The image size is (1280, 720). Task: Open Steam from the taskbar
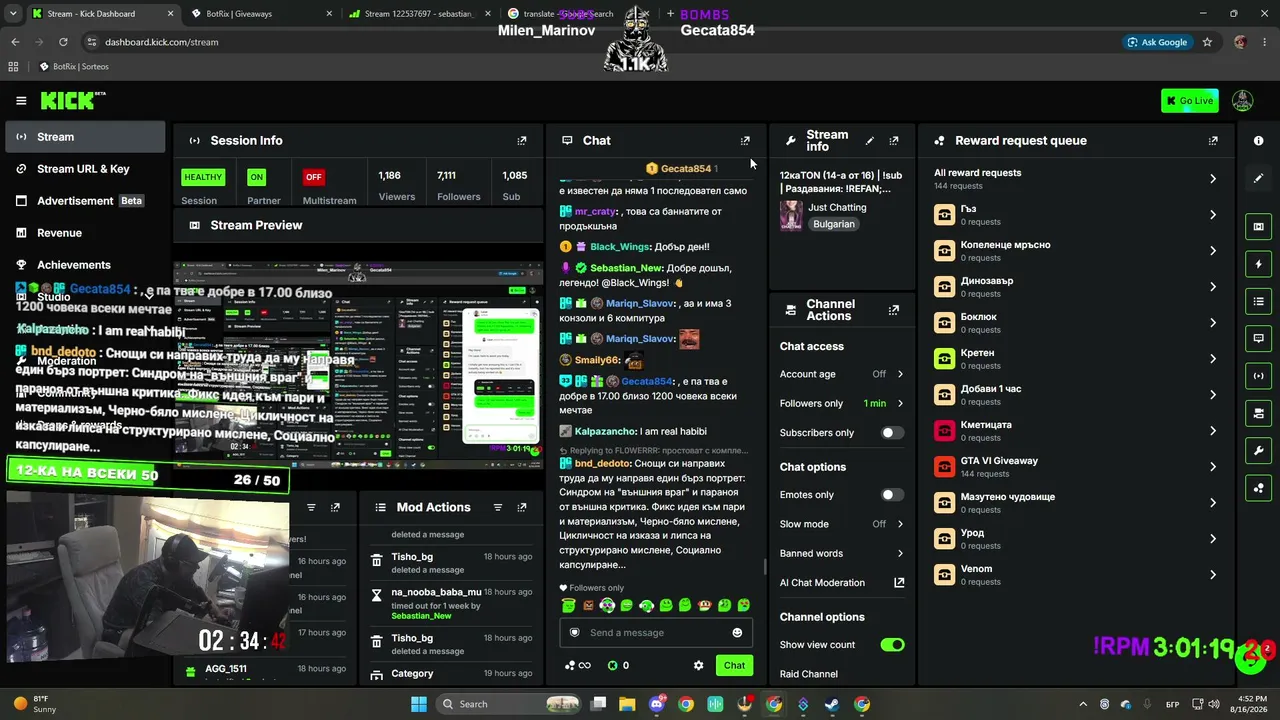[x=832, y=704]
